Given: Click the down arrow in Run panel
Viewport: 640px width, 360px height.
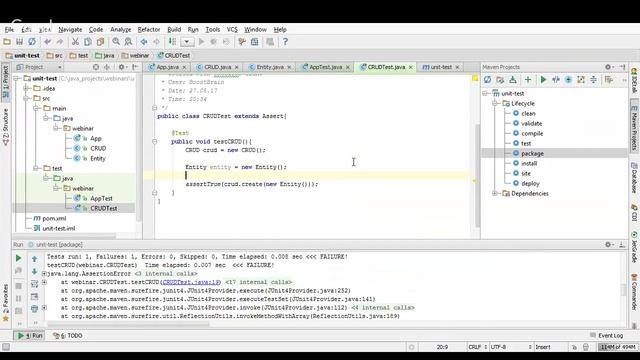Looking at the screenshot, I should 35,271.
